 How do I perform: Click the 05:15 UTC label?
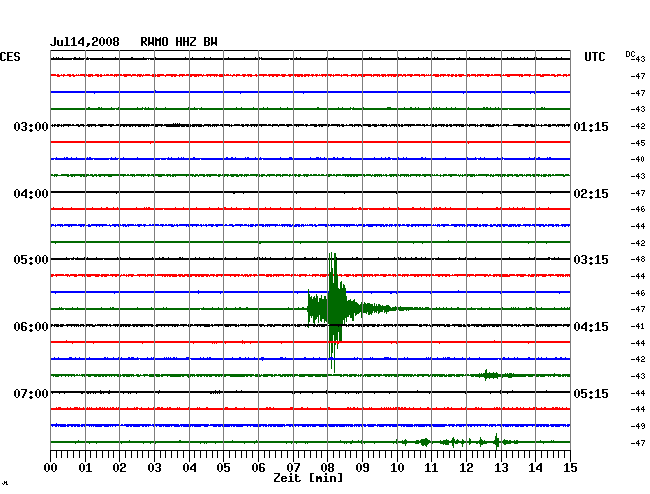591,393
